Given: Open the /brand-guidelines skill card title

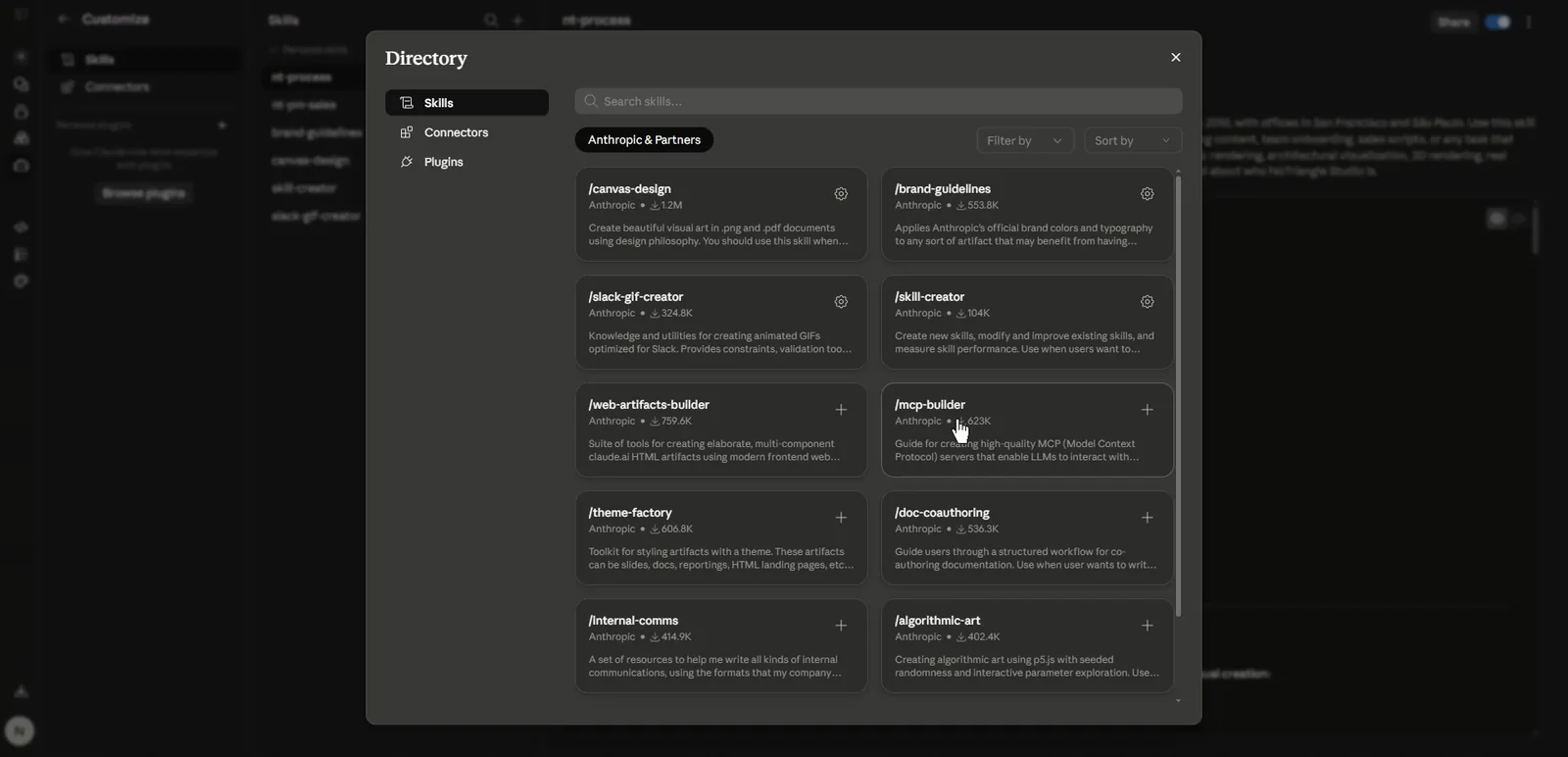Looking at the screenshot, I should 943,189.
